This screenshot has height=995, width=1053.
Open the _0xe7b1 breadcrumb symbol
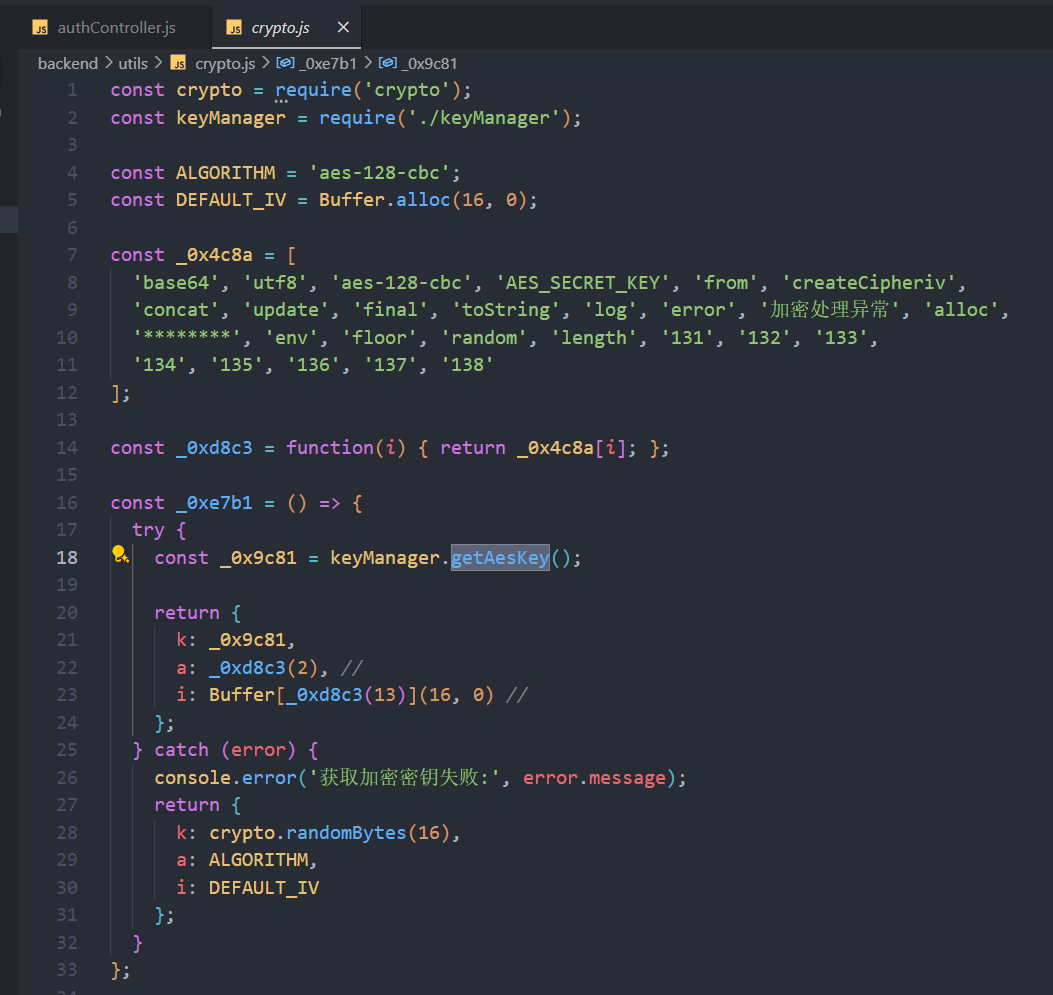328,64
